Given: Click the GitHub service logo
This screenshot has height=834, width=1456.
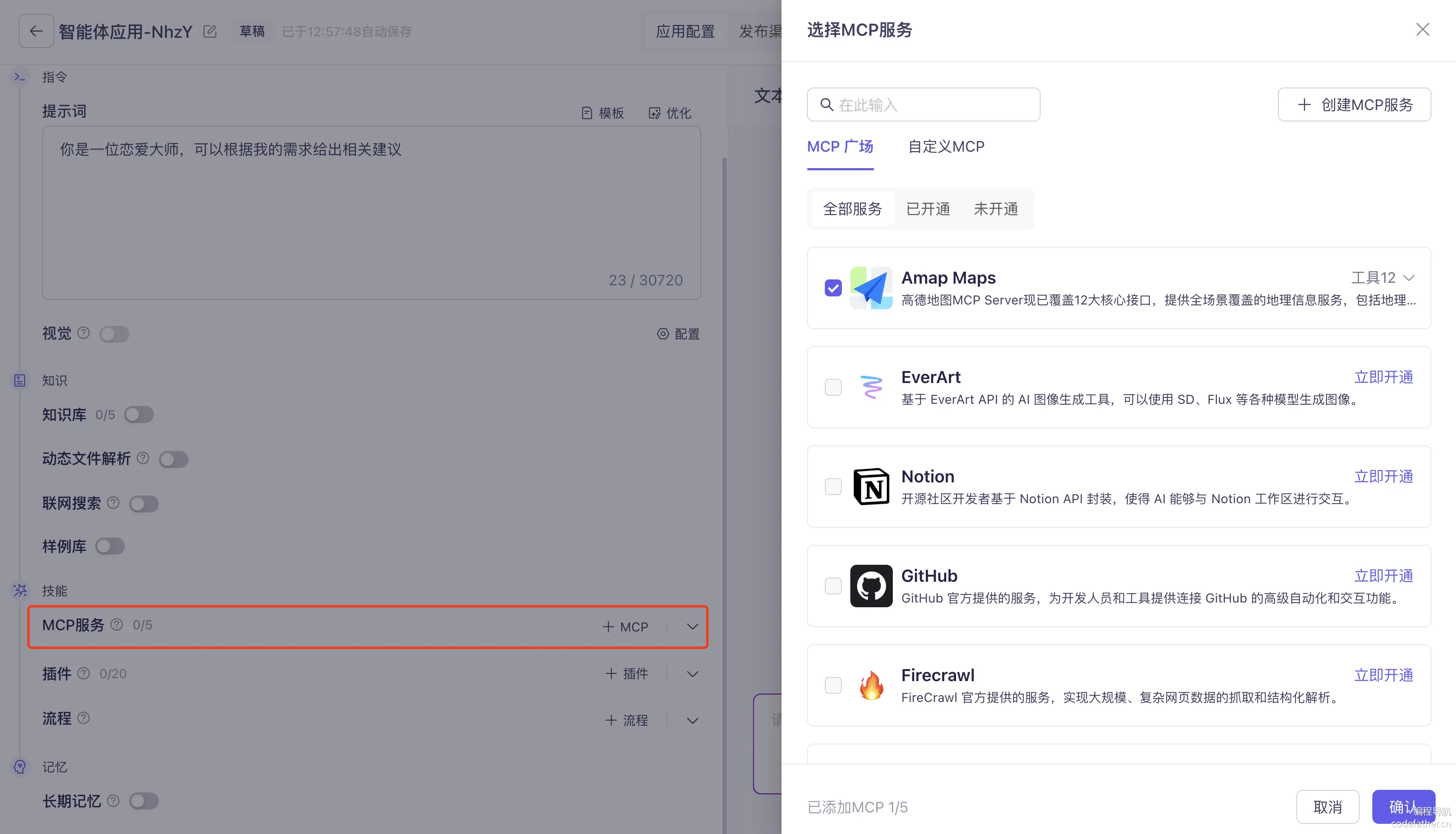Looking at the screenshot, I should pyautogui.click(x=871, y=586).
